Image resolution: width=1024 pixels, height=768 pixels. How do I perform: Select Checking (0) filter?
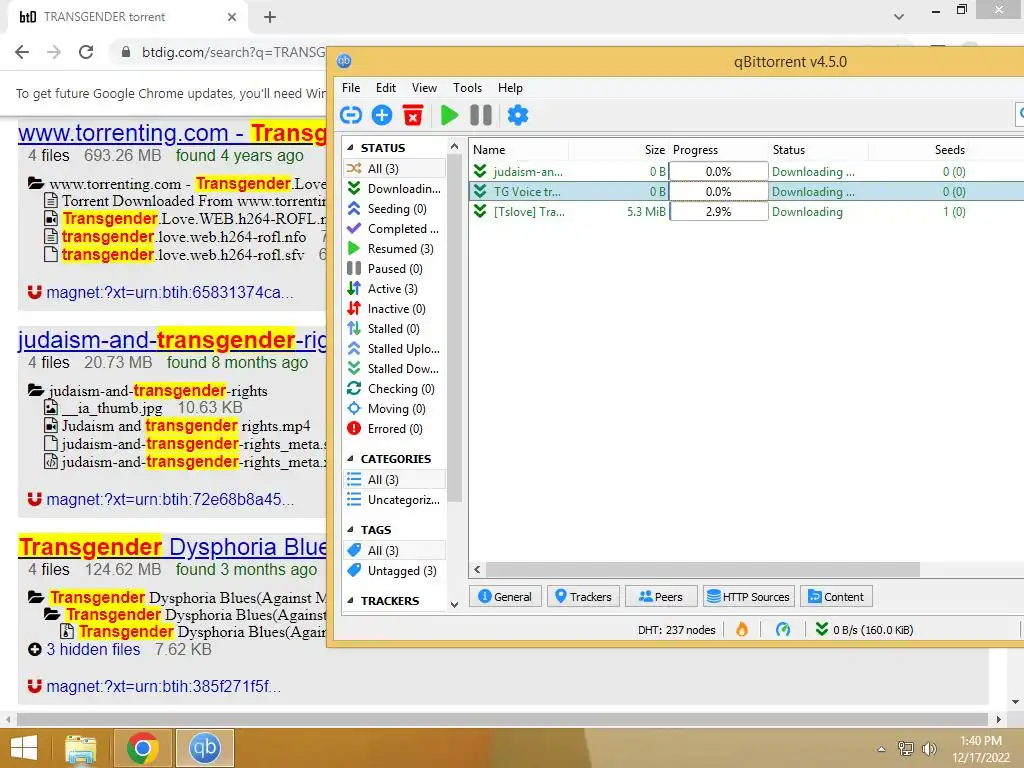394,389
